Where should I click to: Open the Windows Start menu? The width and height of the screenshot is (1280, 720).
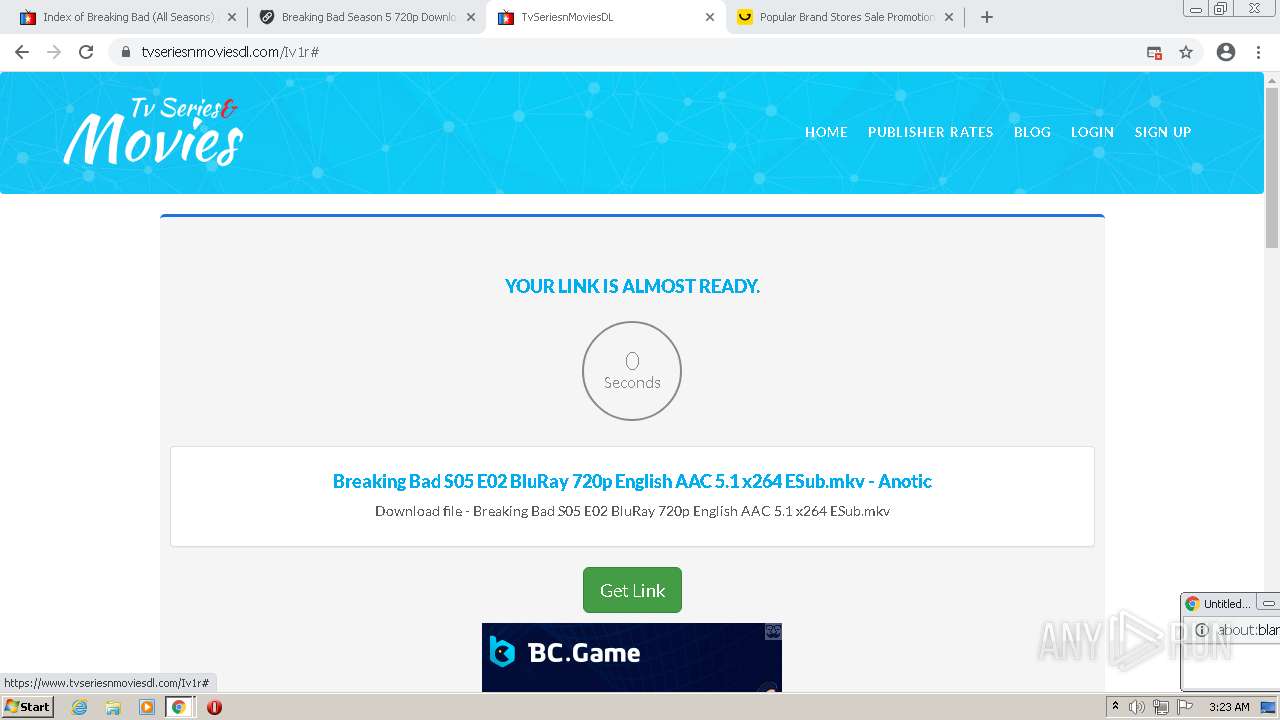(x=28, y=707)
